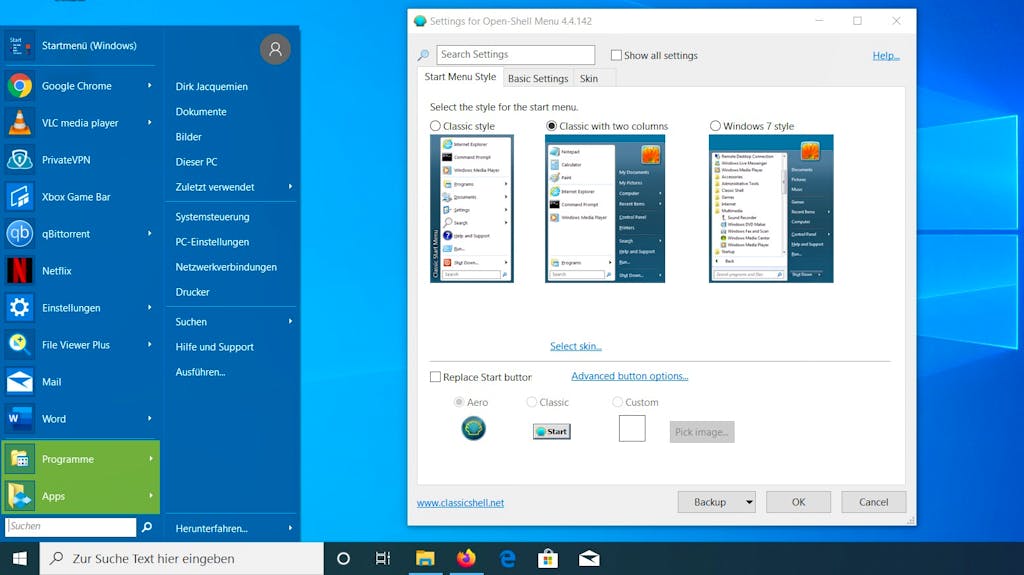Click the Google Chrome icon in start menu

20,86
